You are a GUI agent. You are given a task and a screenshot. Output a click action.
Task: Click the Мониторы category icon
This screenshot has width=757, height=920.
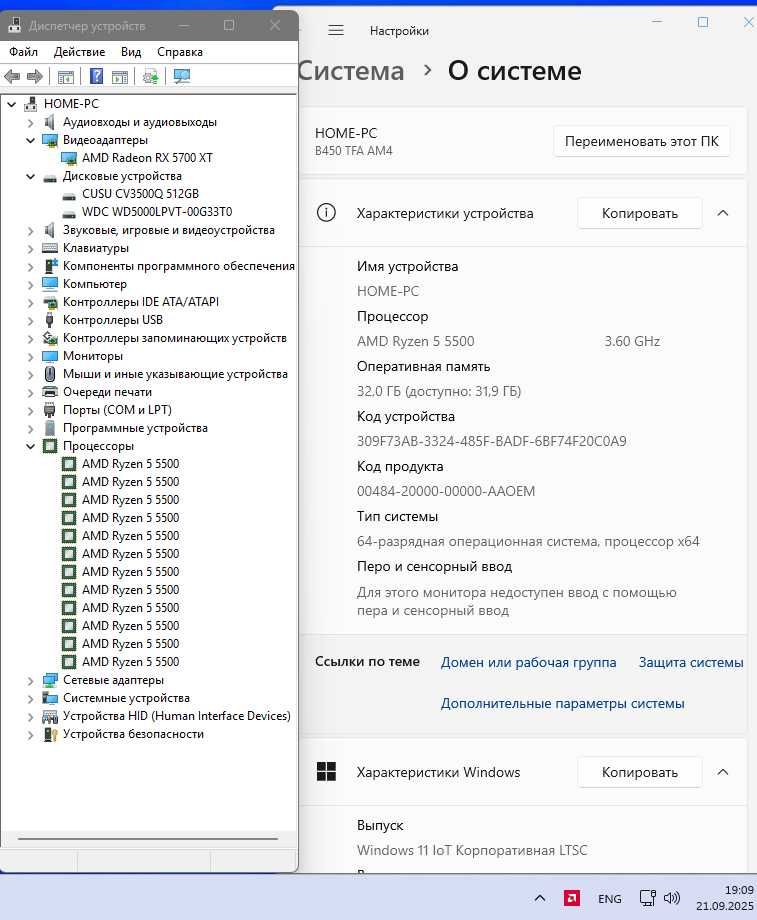(50, 356)
